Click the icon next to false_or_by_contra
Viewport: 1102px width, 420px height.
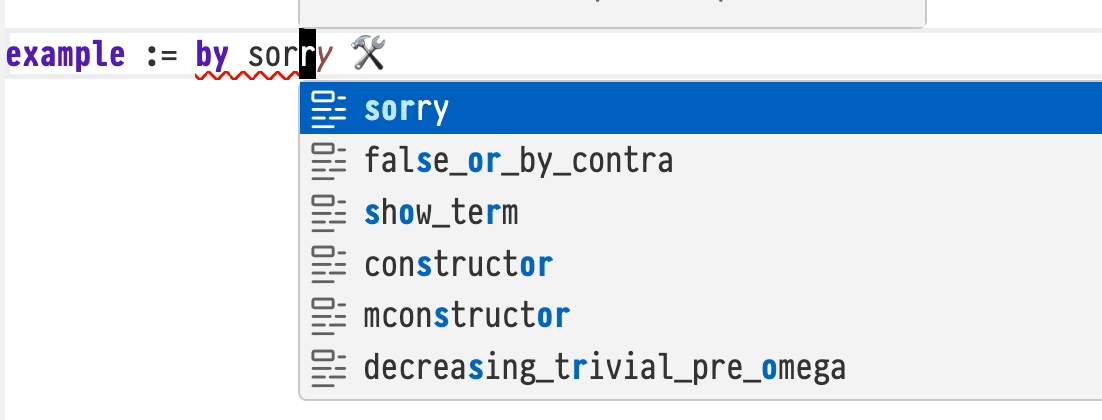coord(328,160)
